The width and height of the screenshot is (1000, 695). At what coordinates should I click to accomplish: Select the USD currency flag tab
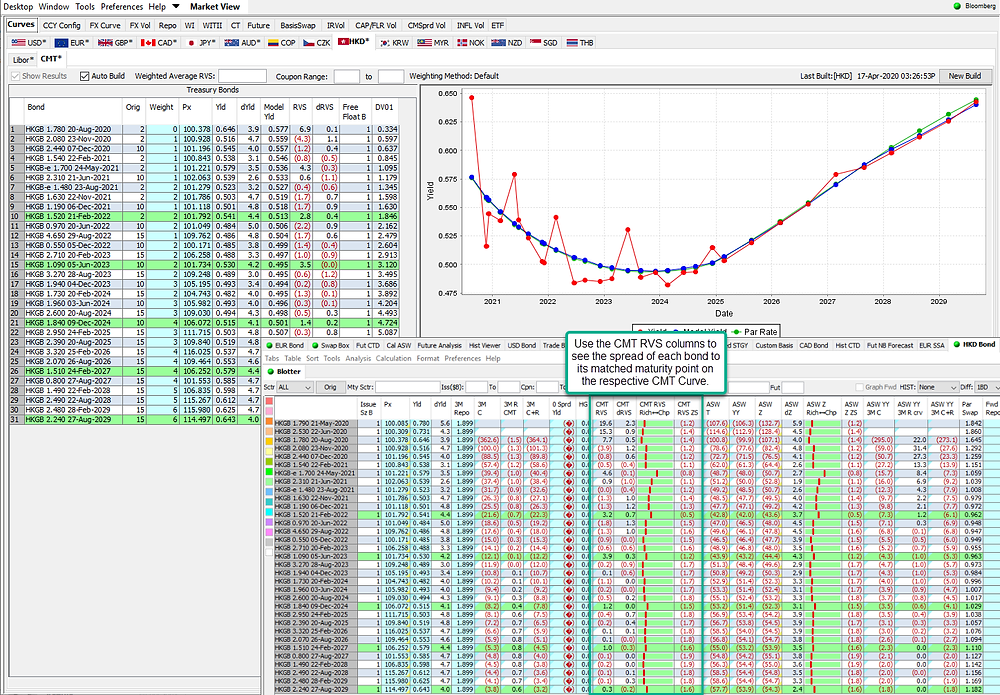(x=29, y=43)
